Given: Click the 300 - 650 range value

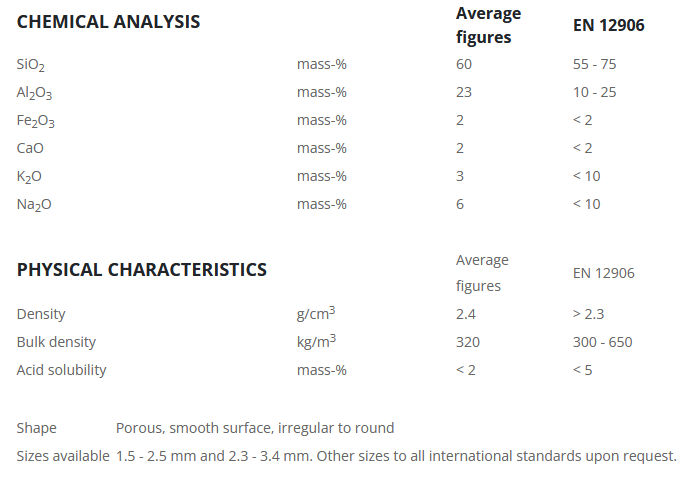Looking at the screenshot, I should coord(602,342).
